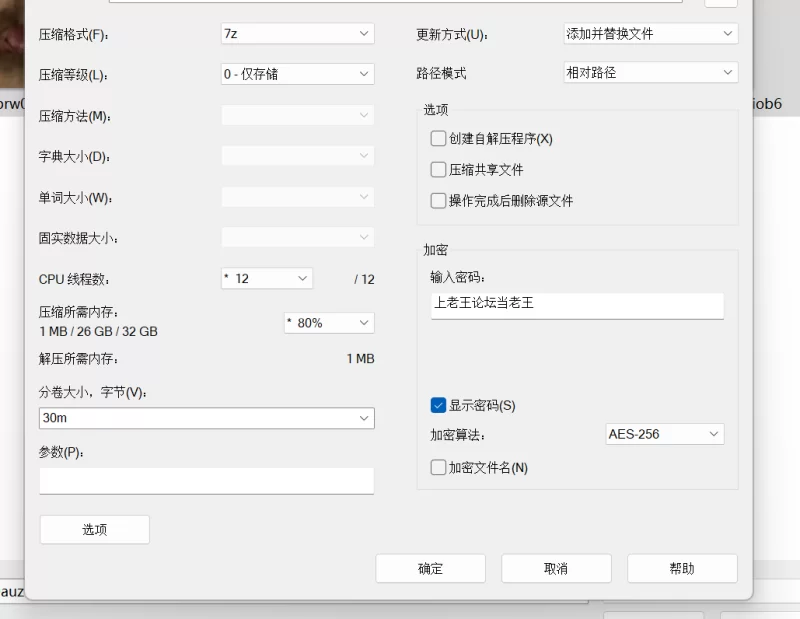Viewport: 800px width, 619px height.
Task: Open the 路径模式 相对路径 dropdown
Action: click(x=651, y=72)
